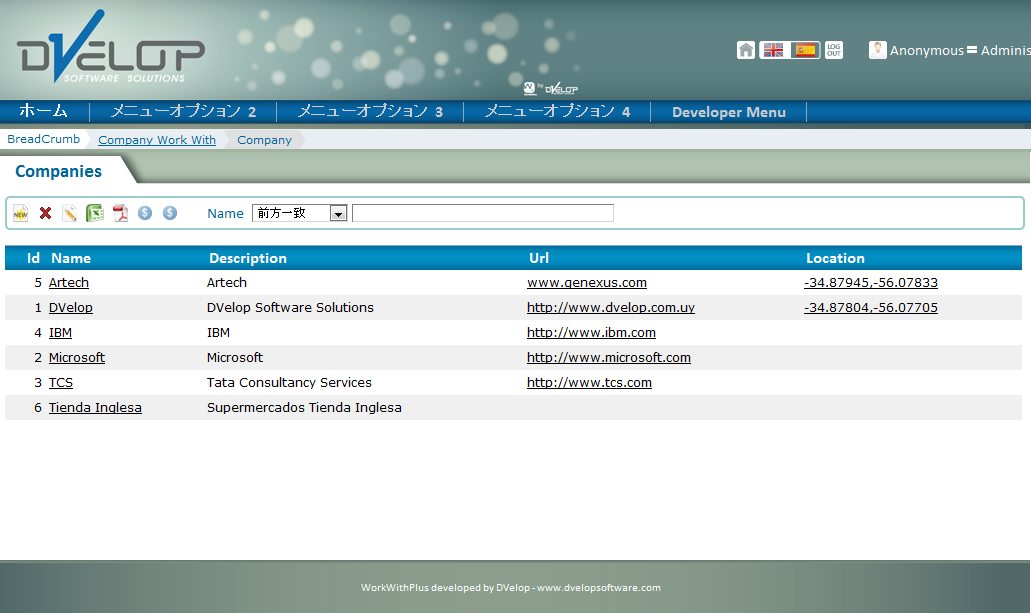This screenshot has width=1031, height=613.
Task: Export companies list to PDF
Action: [x=120, y=213]
